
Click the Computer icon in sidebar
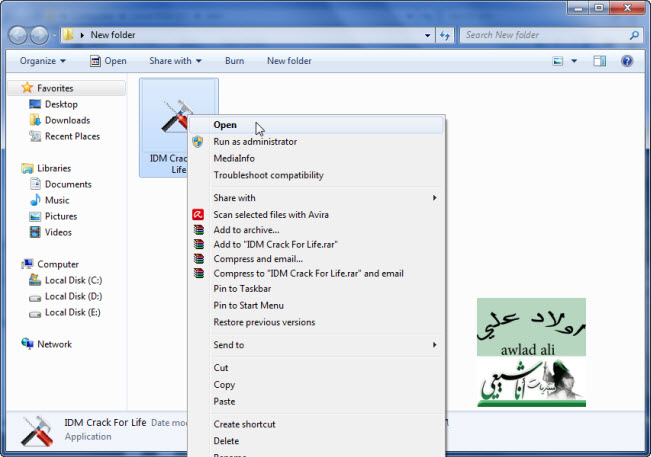click(x=27, y=264)
